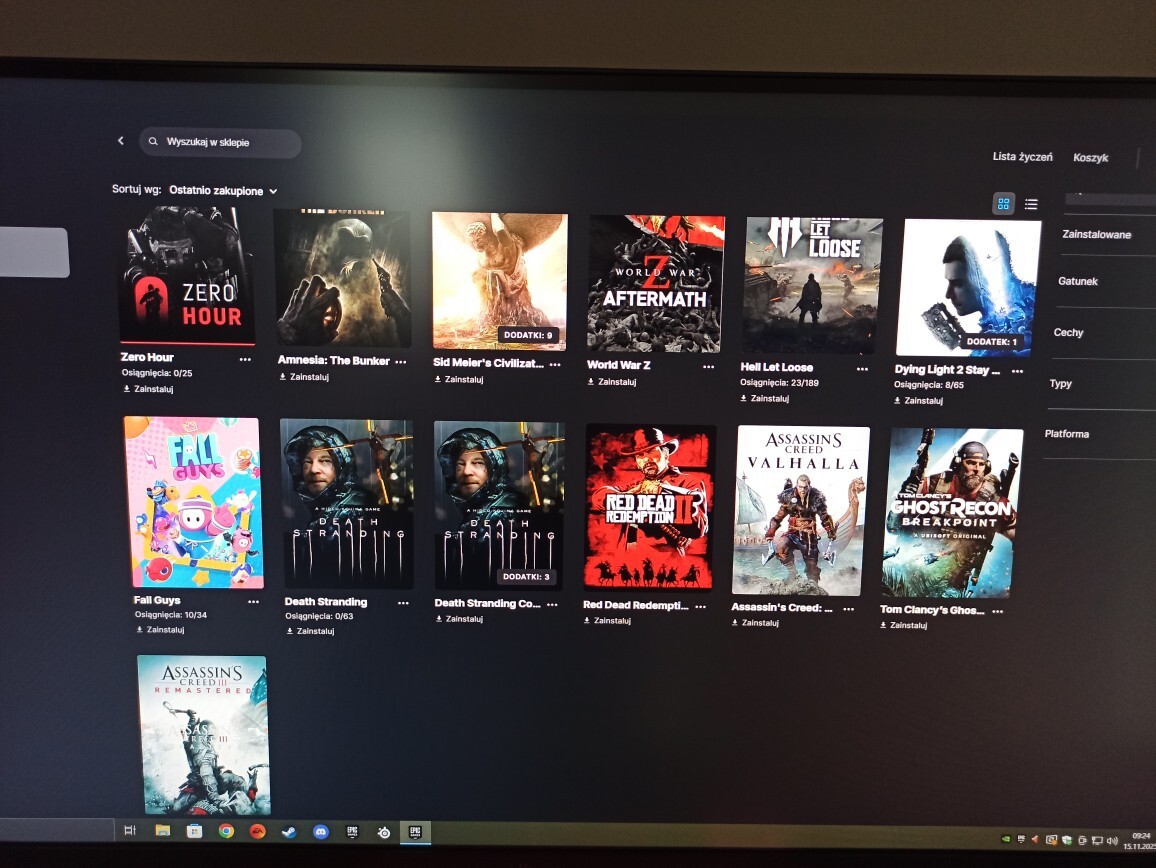
Task: Switch library to list view
Action: point(1031,204)
